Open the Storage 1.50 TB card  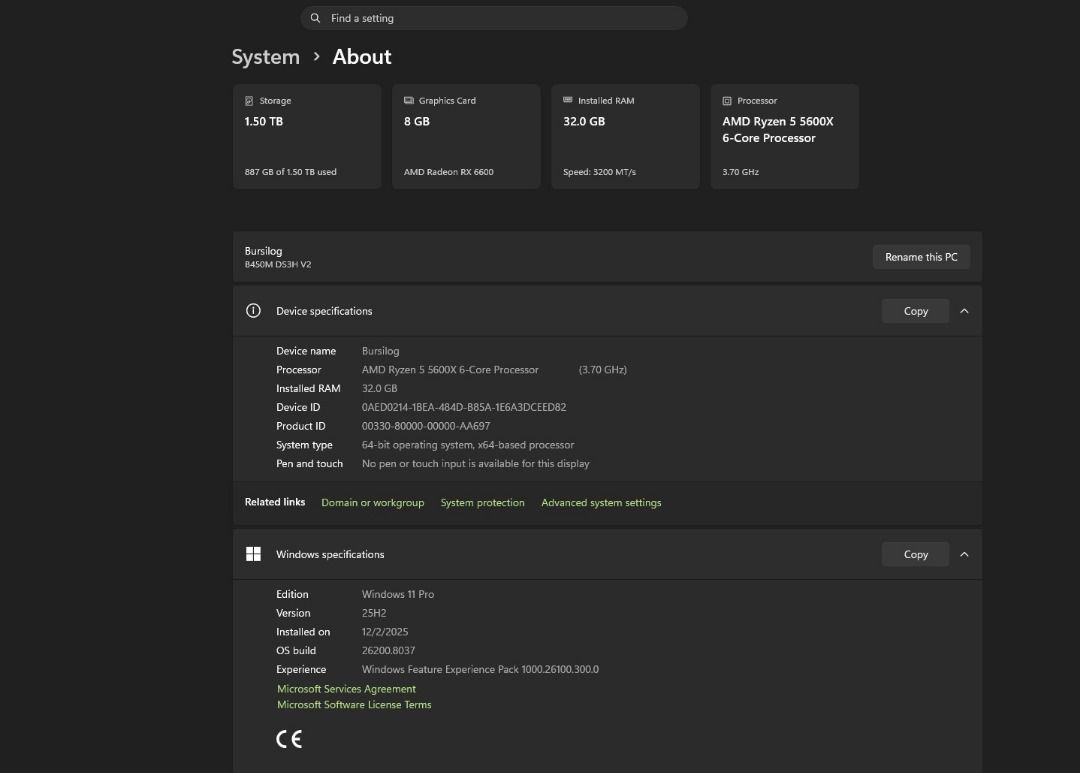(307, 136)
